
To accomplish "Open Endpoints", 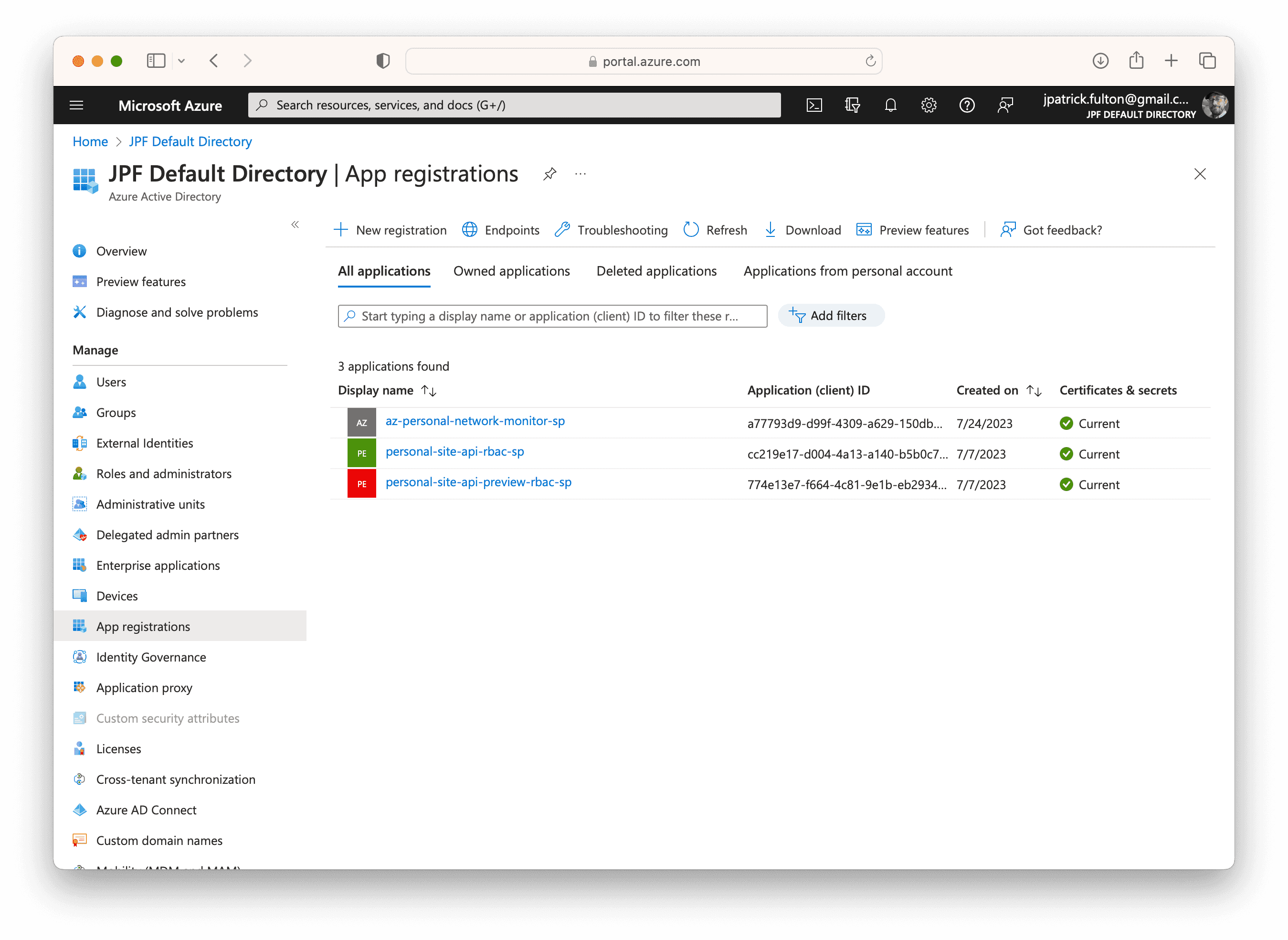I will point(501,230).
